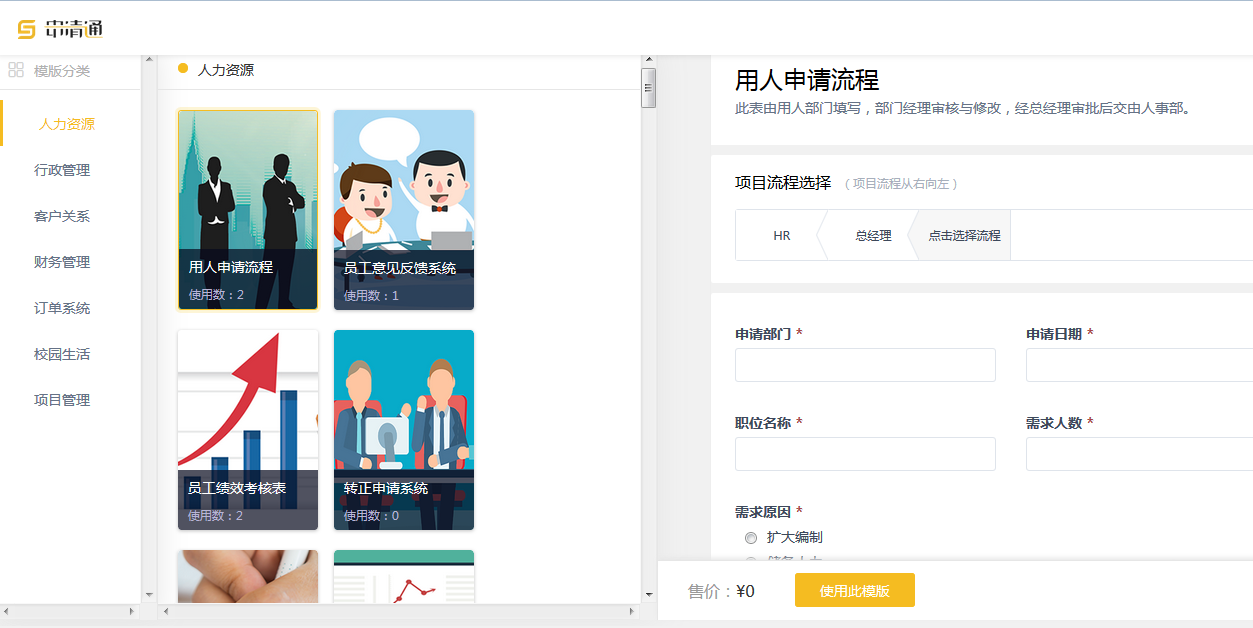The width and height of the screenshot is (1253, 628).
Task: Click the 总经理 flow step
Action: (x=872, y=235)
